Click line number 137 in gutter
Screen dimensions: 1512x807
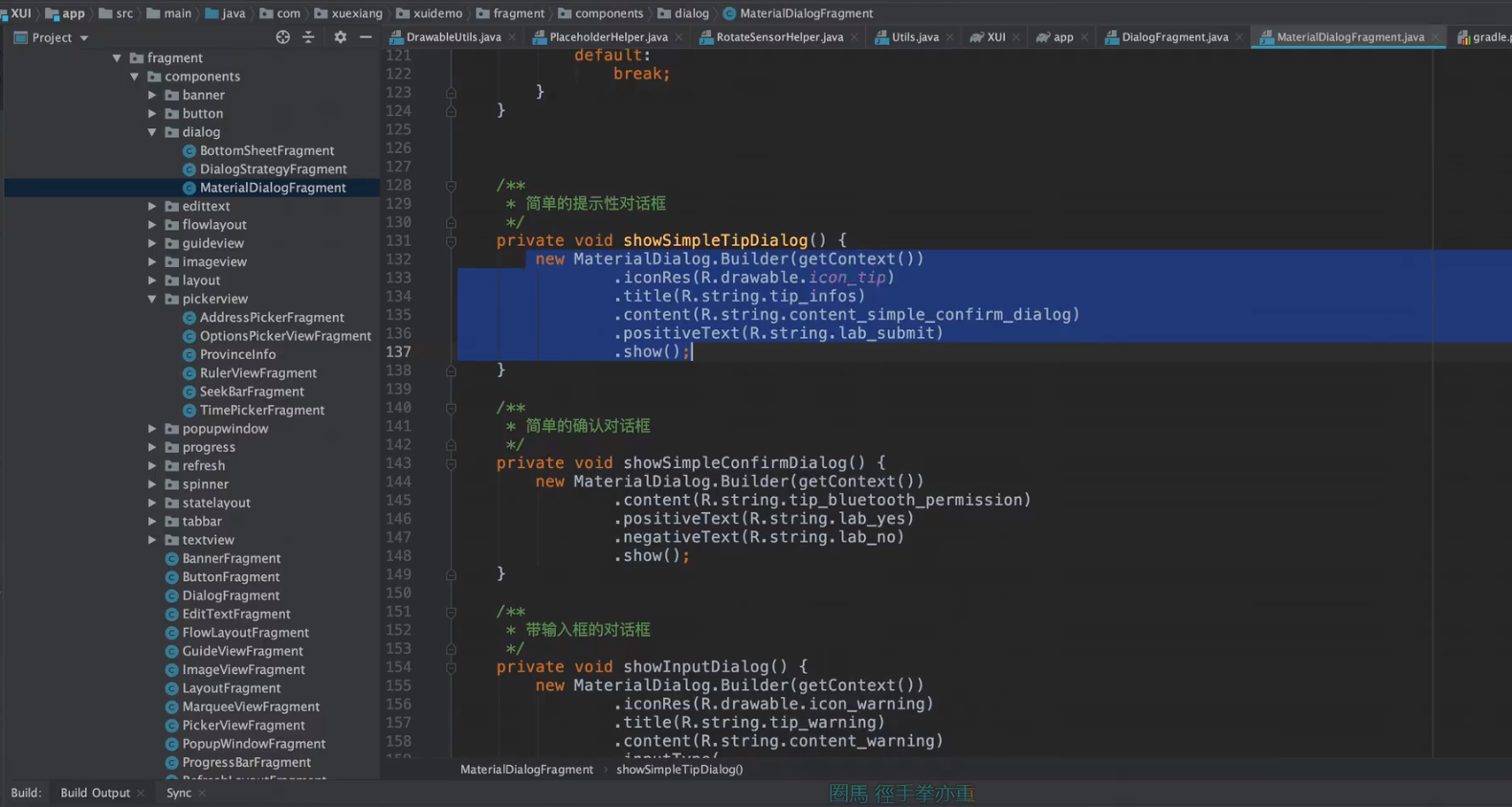398,351
